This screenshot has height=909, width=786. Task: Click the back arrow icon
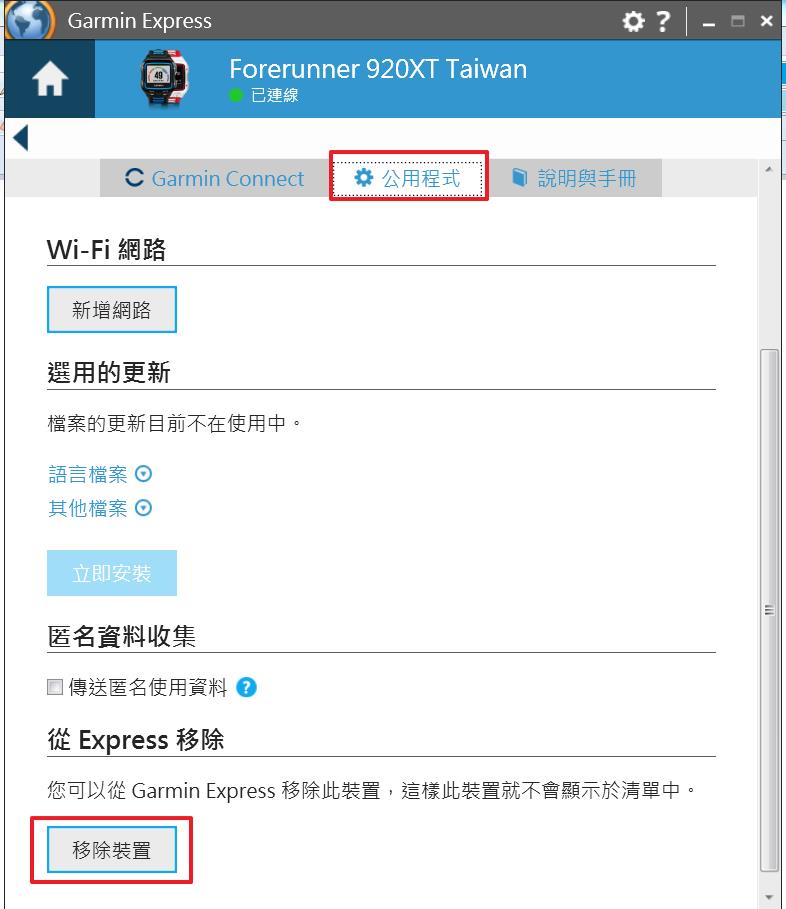click(x=21, y=138)
